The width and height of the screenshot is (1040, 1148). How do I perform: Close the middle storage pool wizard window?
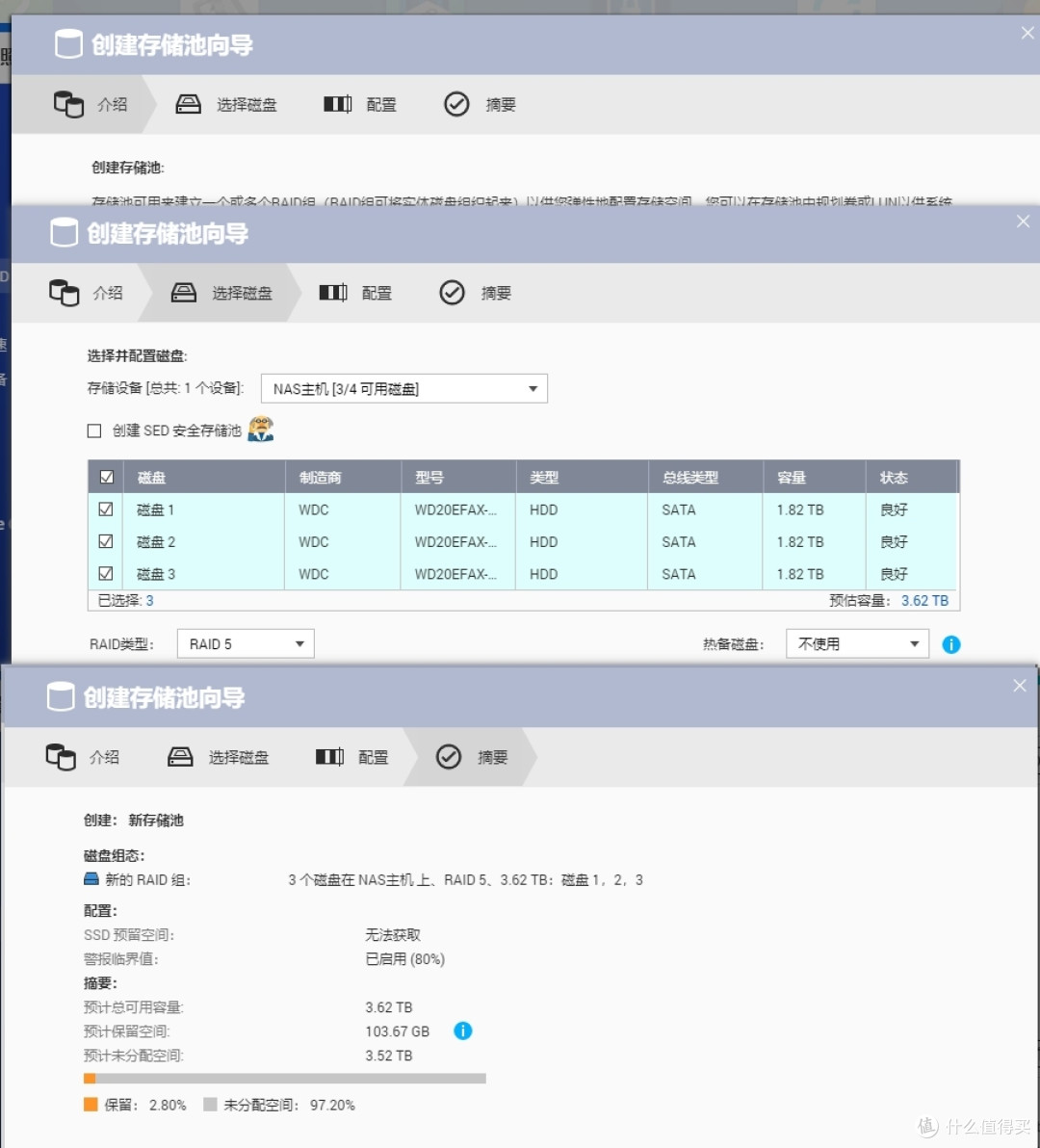pyautogui.click(x=1024, y=222)
